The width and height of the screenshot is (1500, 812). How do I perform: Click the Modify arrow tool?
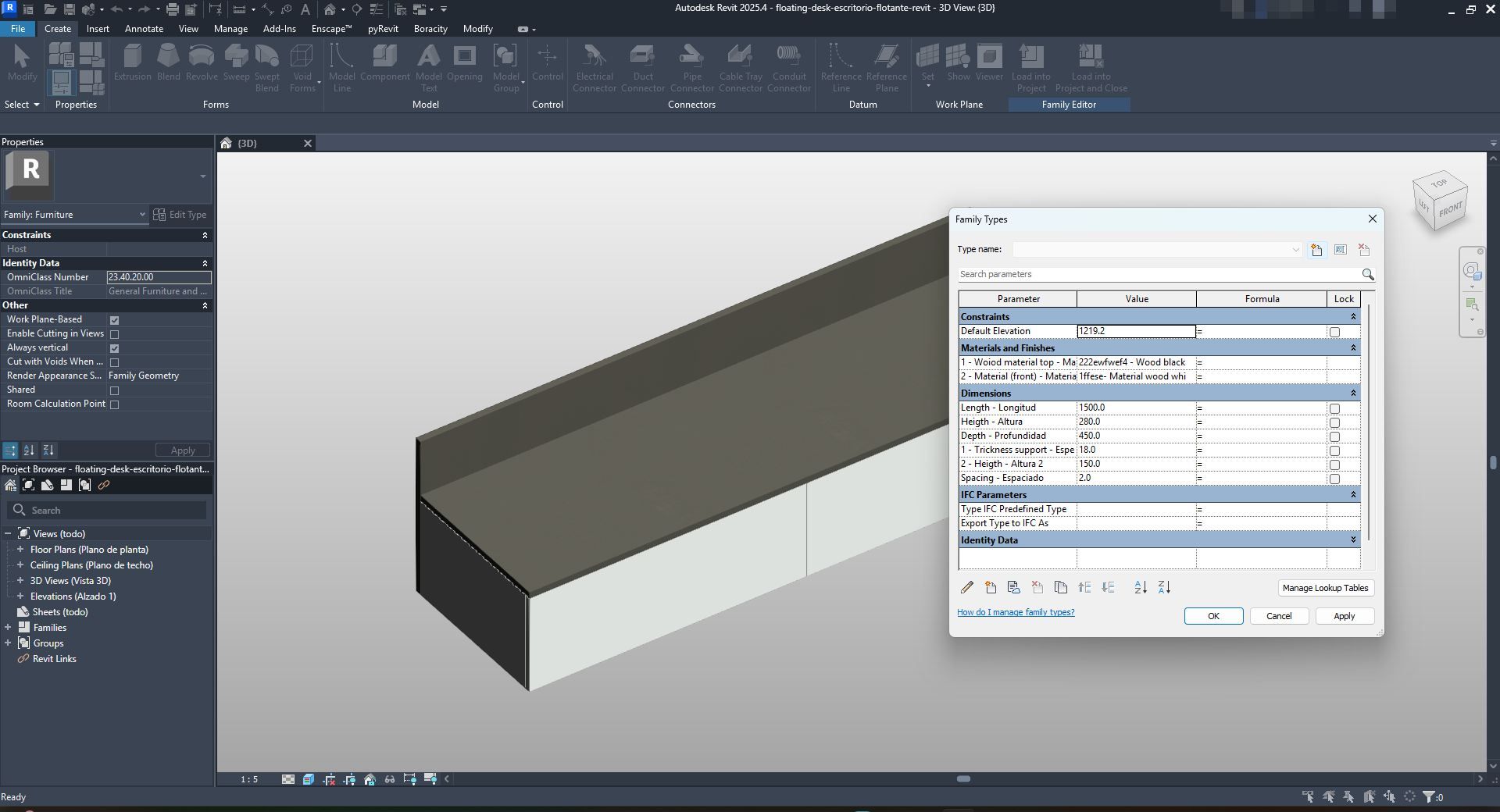[22, 62]
